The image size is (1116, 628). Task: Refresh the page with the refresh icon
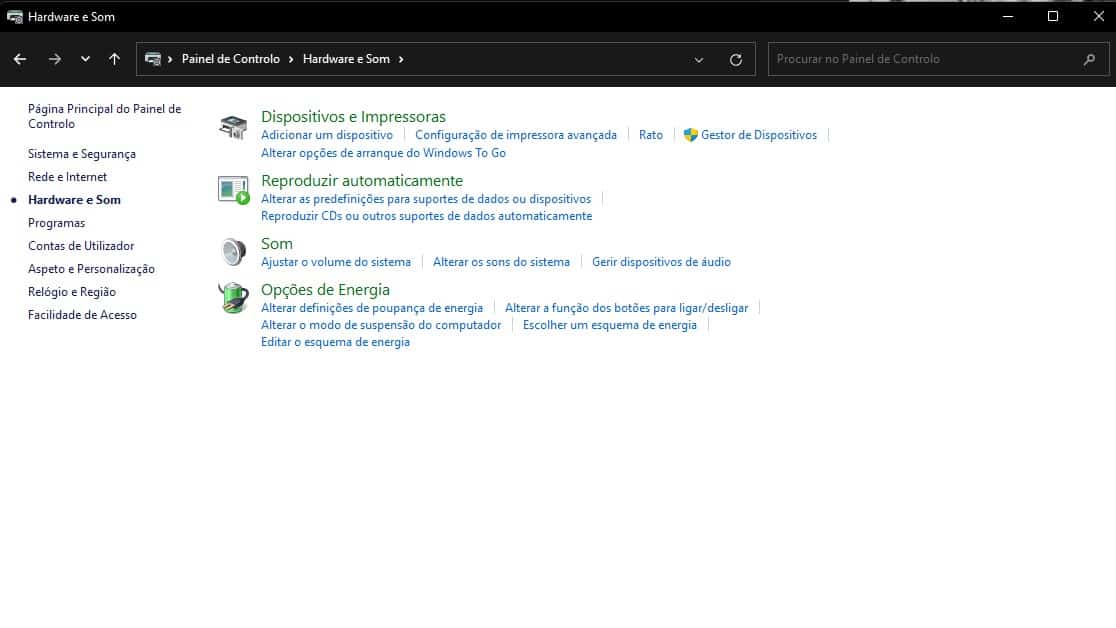pyautogui.click(x=737, y=58)
